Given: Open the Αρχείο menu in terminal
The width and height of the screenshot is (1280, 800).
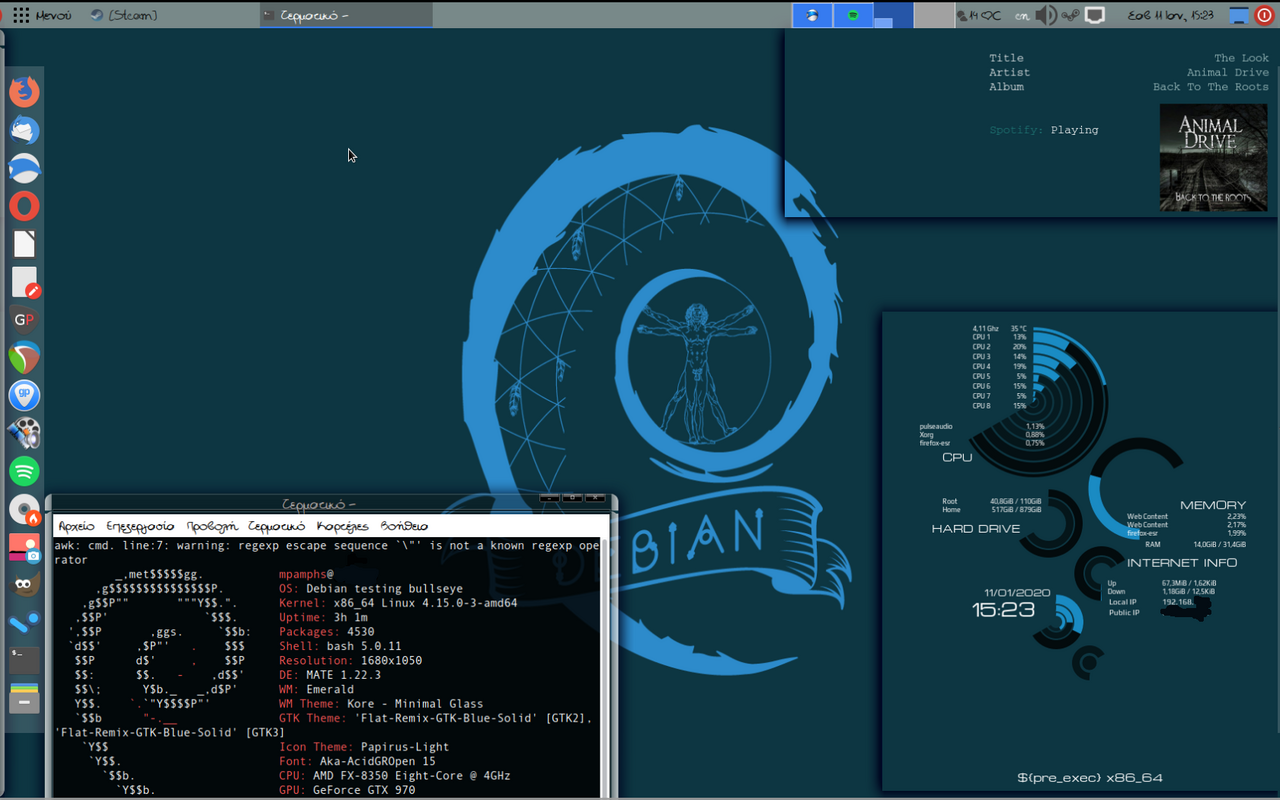Looking at the screenshot, I should point(76,526).
